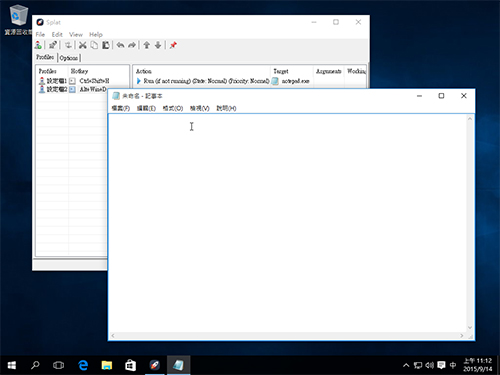The height and width of the screenshot is (375, 500).
Task: Switch to Splat via its taskbar icon
Action: [x=155, y=365]
